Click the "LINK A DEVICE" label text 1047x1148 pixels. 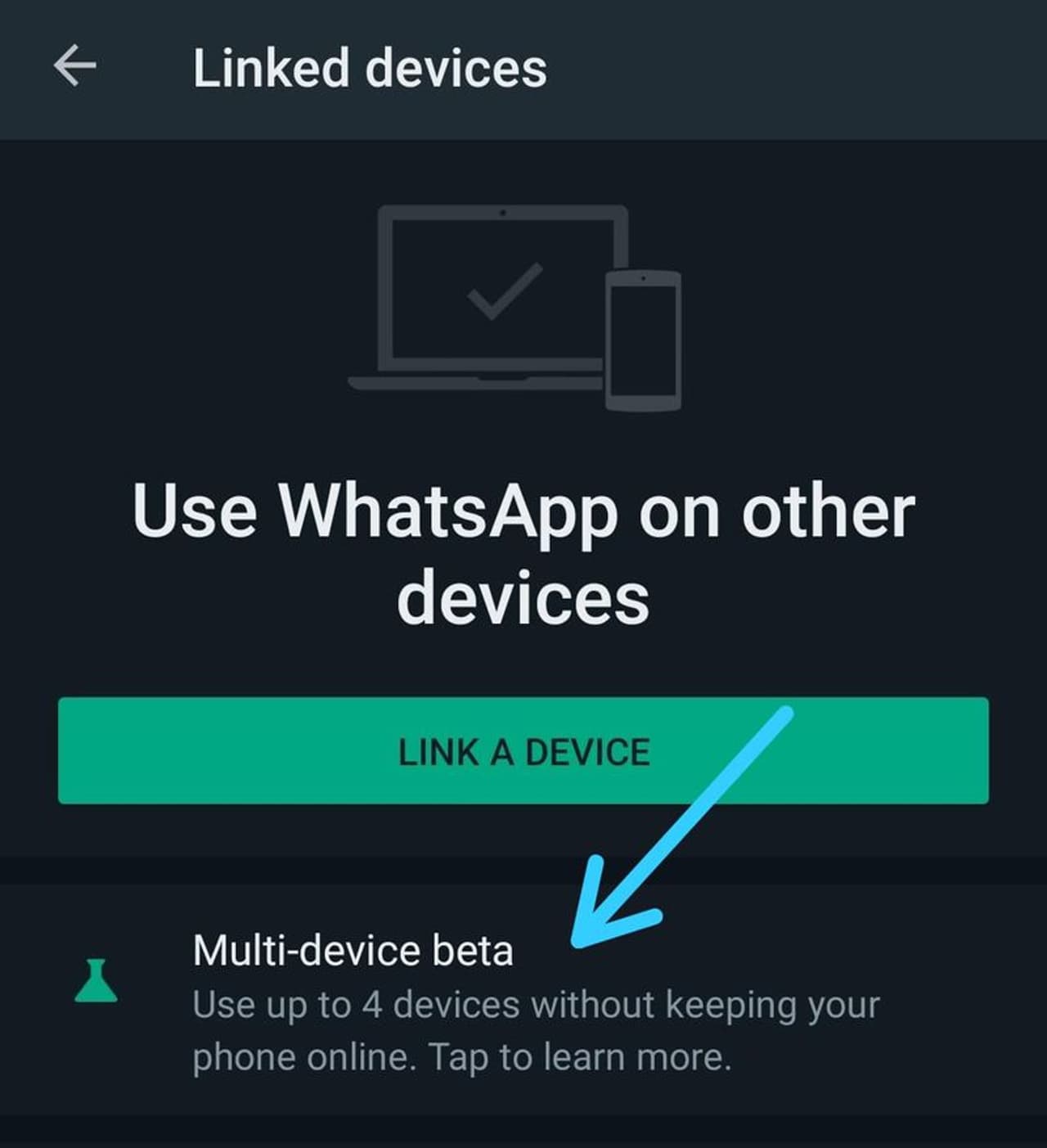click(x=524, y=752)
